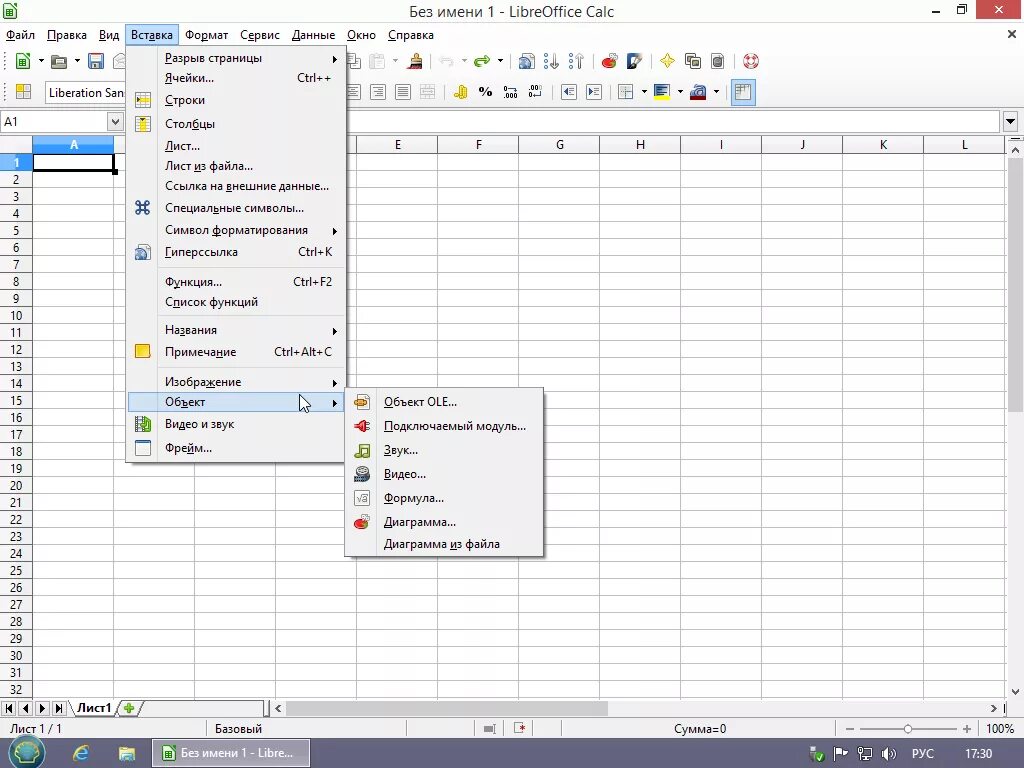Viewport: 1024px width, 768px height.
Task: Open the Формат menu
Action: click(206, 35)
